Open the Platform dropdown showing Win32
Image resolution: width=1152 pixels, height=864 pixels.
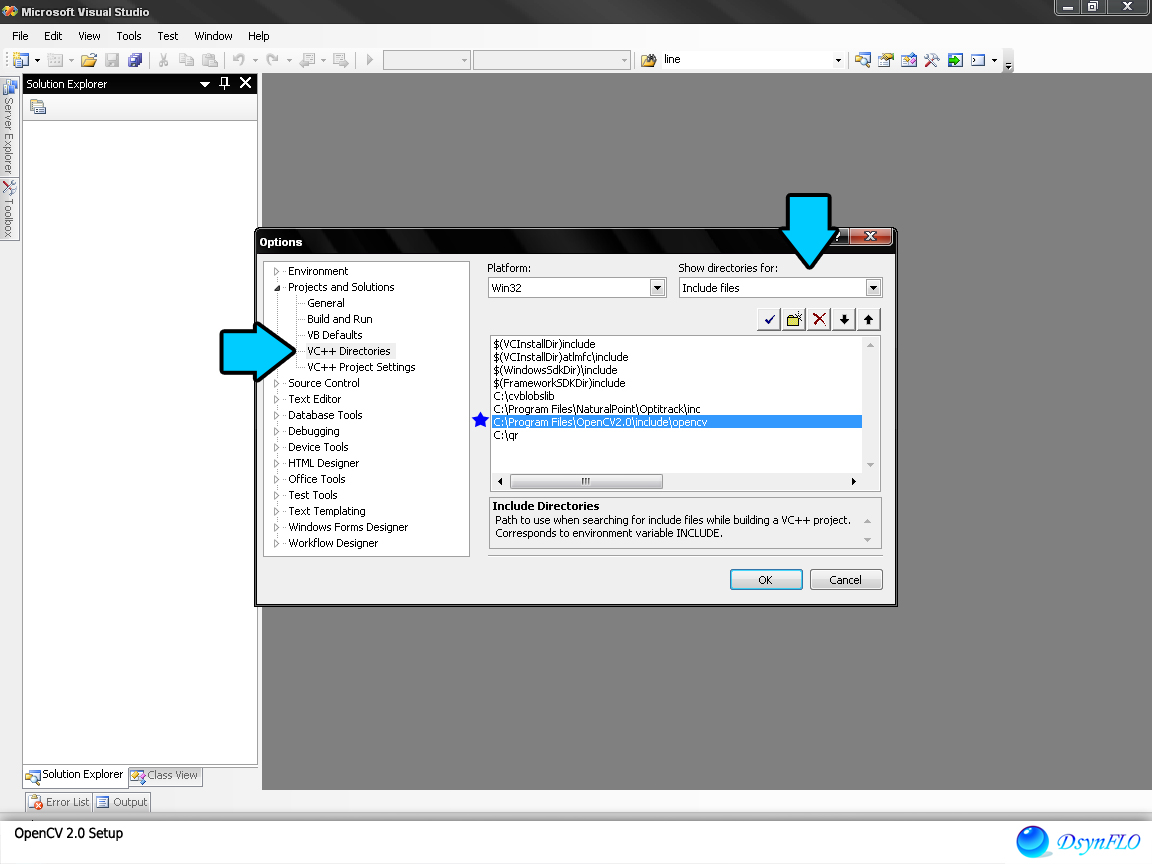(x=658, y=286)
